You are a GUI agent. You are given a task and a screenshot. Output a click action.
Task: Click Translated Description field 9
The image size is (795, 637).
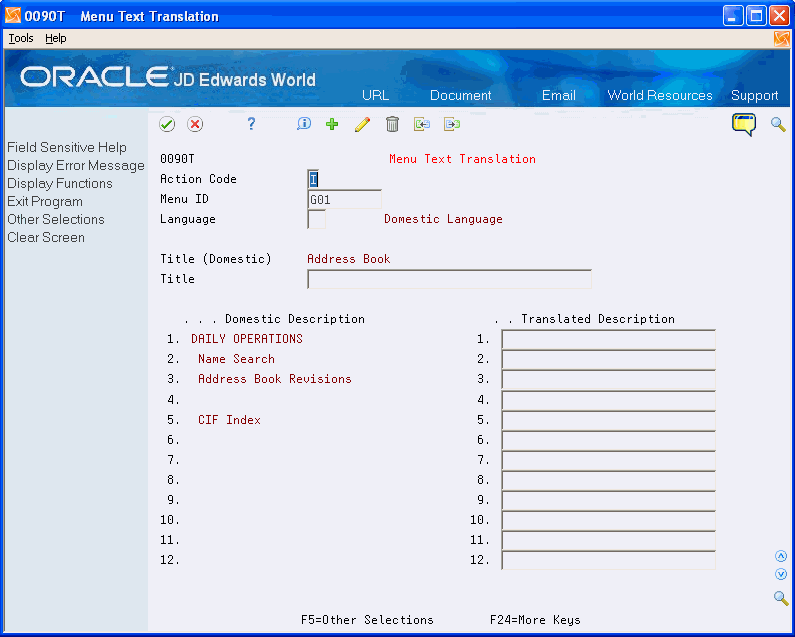coord(608,501)
